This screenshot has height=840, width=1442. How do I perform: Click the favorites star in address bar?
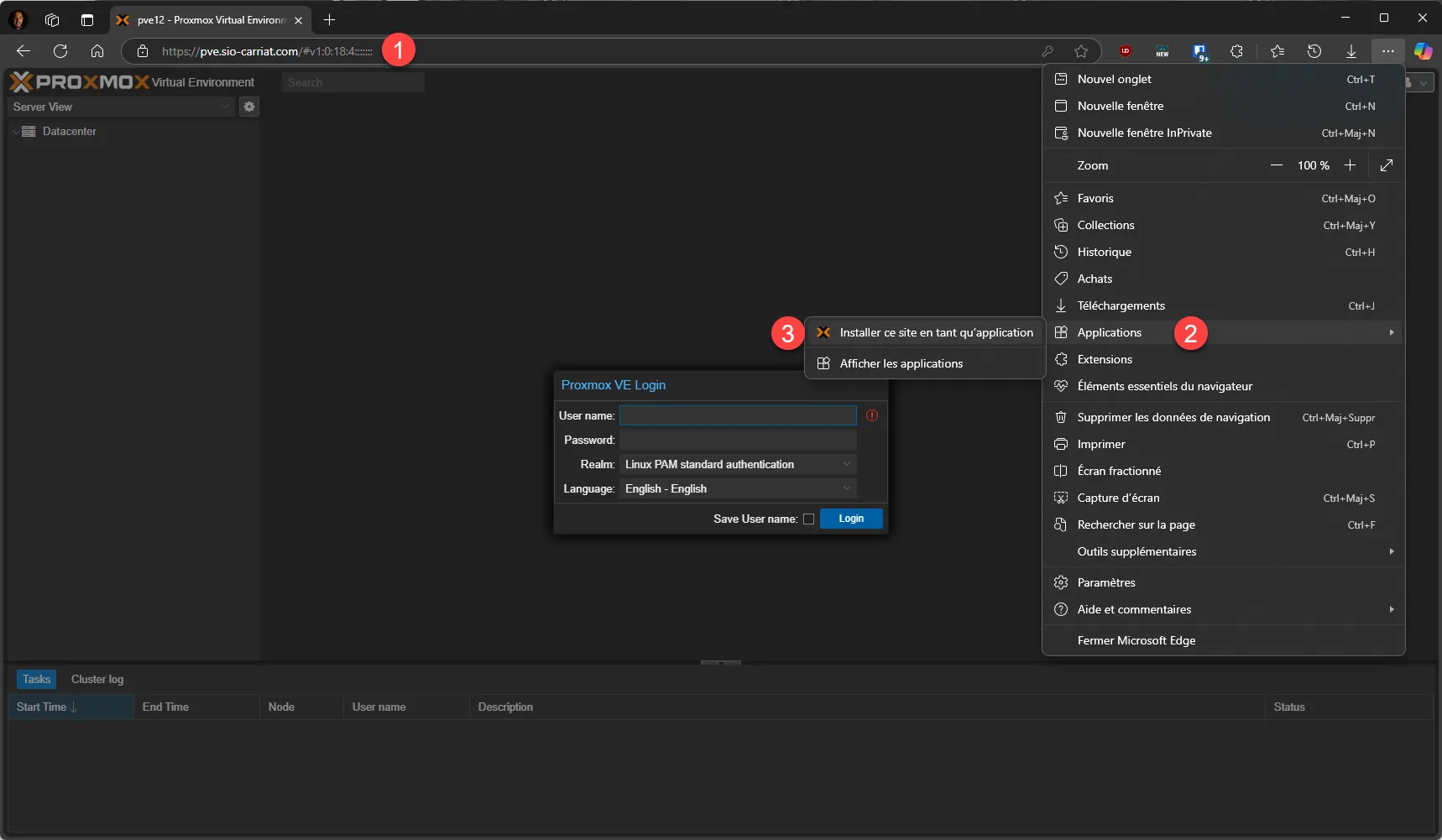tap(1081, 51)
